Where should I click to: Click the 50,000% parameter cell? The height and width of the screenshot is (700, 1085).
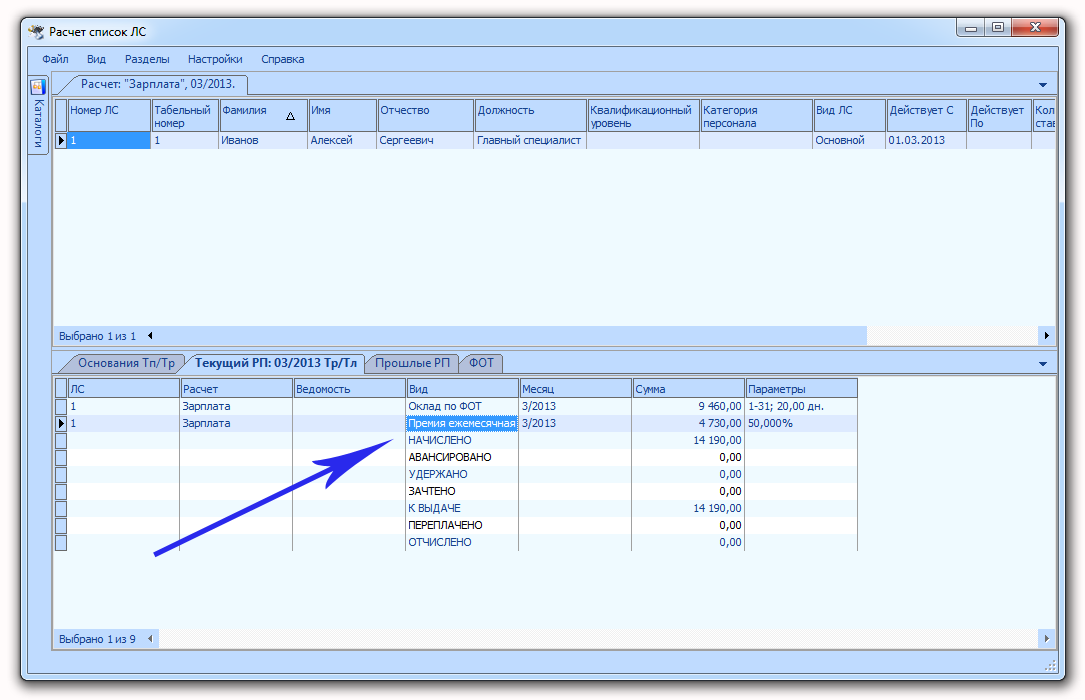pyautogui.click(x=801, y=423)
